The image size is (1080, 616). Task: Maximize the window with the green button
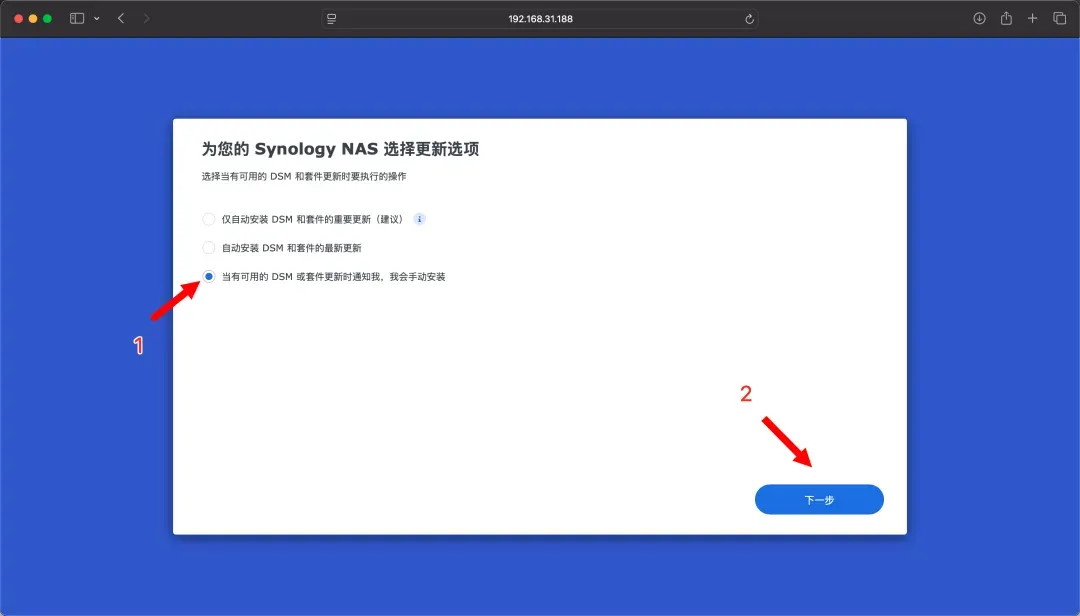tap(48, 19)
